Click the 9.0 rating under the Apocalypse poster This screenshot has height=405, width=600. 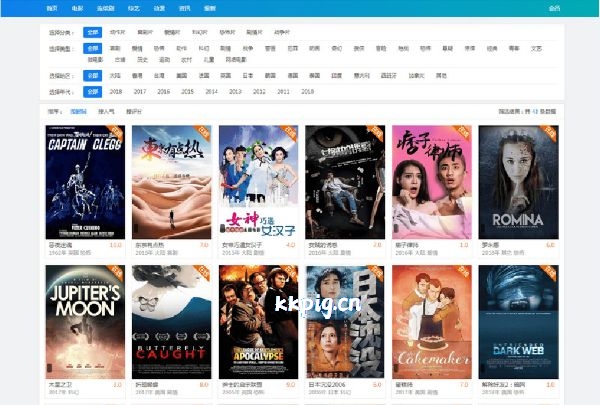[290, 384]
